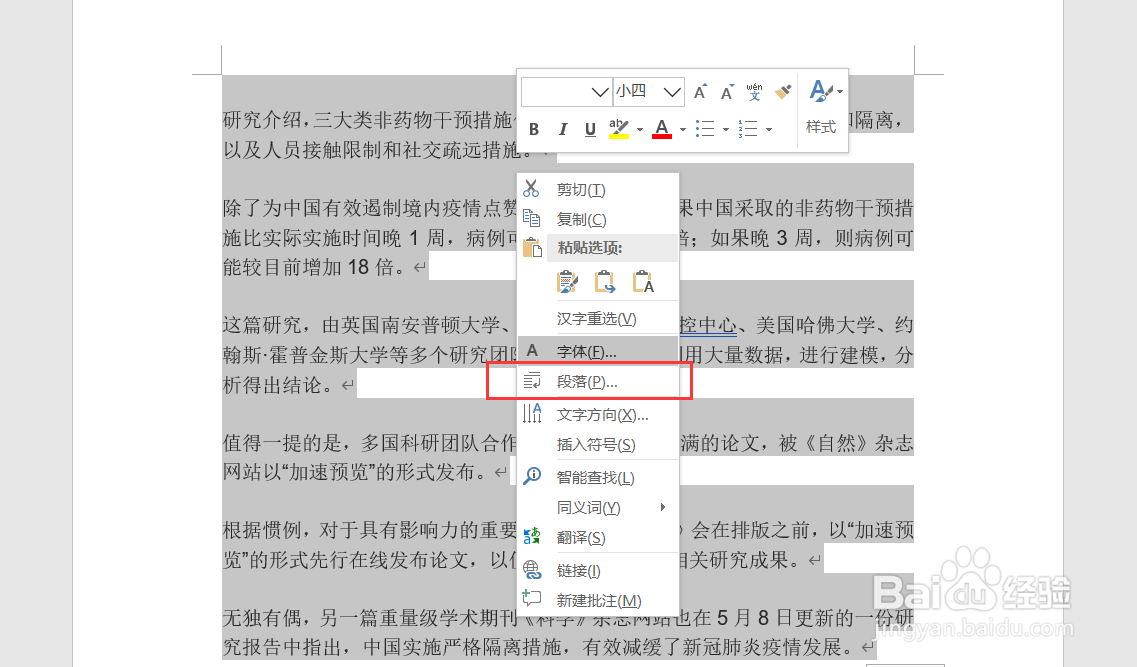Click the Increase Font Size icon

700,91
